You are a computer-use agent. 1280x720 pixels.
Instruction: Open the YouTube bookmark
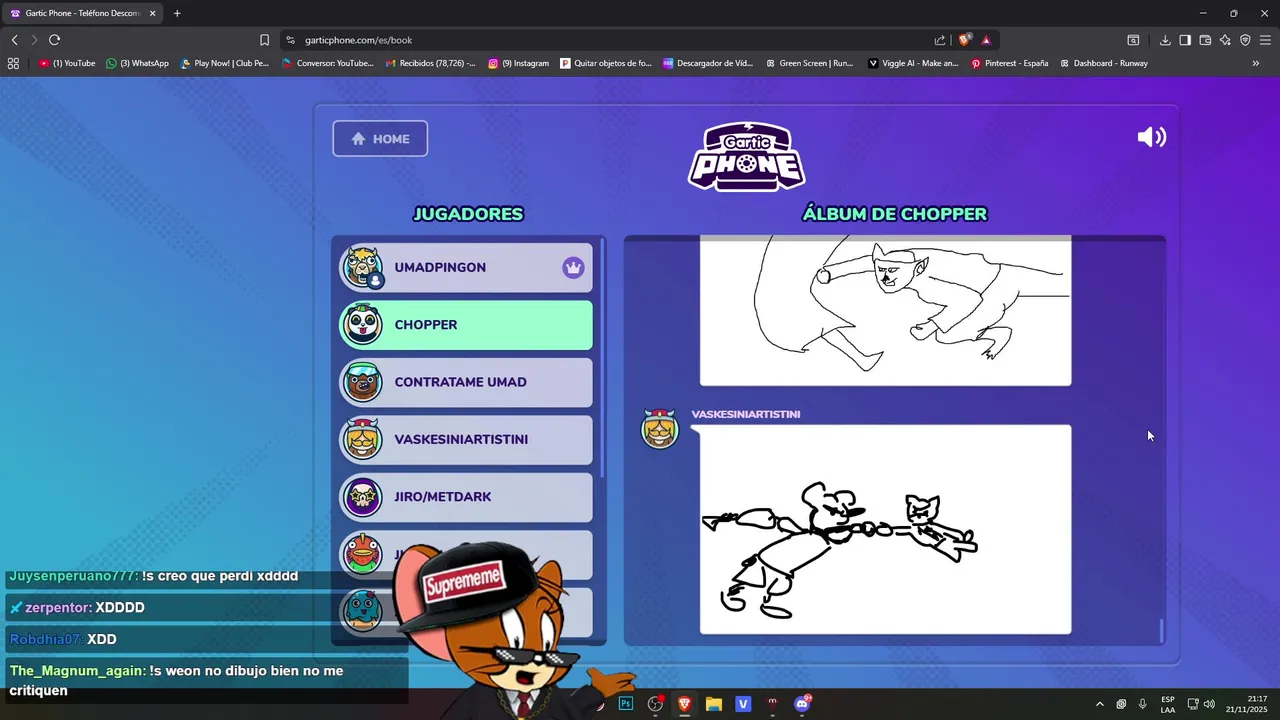[x=67, y=63]
